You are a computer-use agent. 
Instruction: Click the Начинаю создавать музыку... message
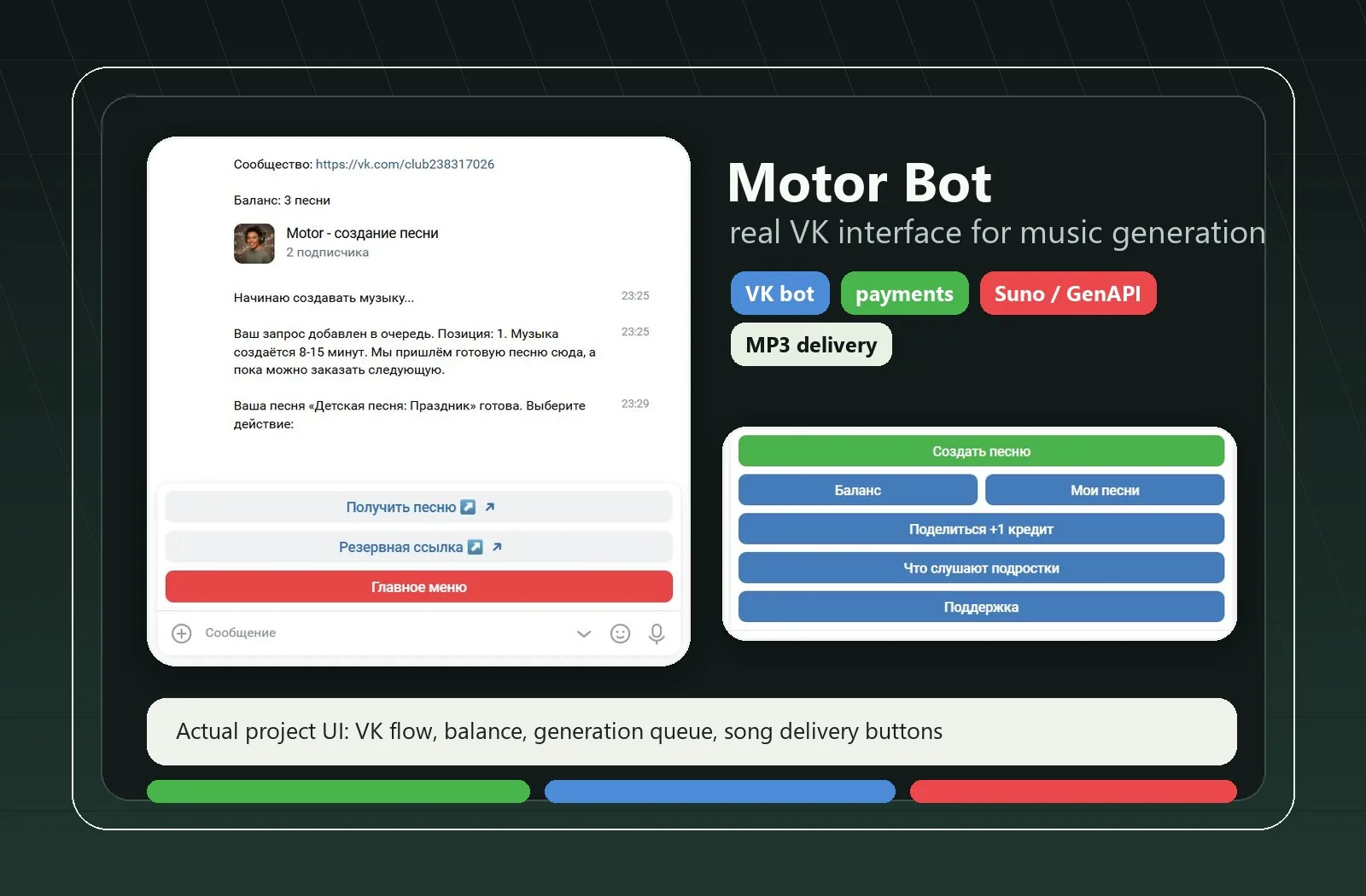click(x=324, y=298)
